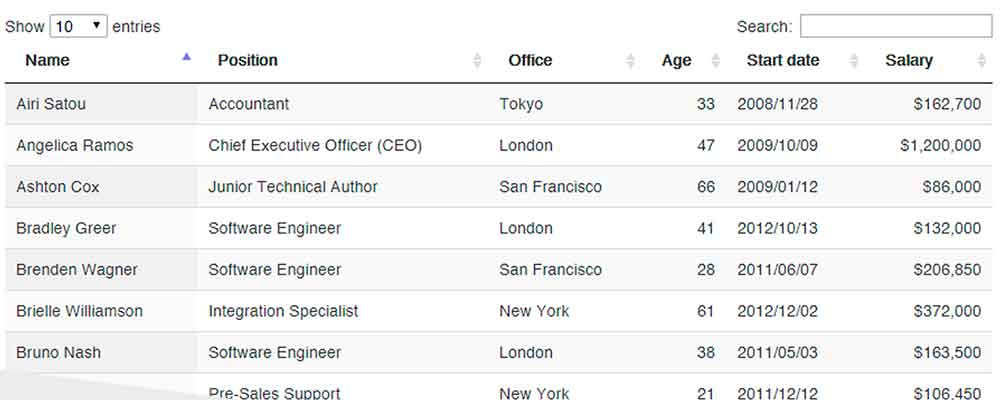This screenshot has height=400, width=1000.
Task: Sort by Salary column header text
Action: [x=909, y=61]
